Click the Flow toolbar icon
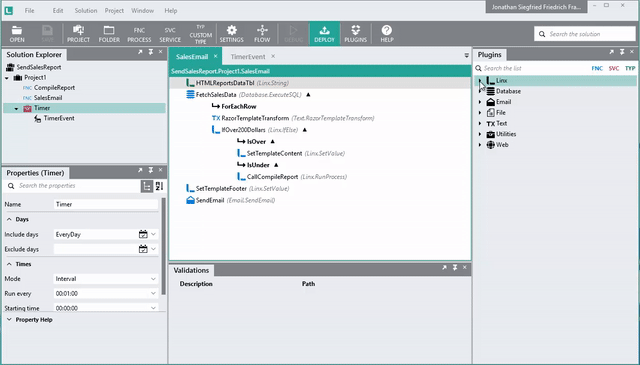Image resolution: width=640 pixels, height=365 pixels. (262, 33)
